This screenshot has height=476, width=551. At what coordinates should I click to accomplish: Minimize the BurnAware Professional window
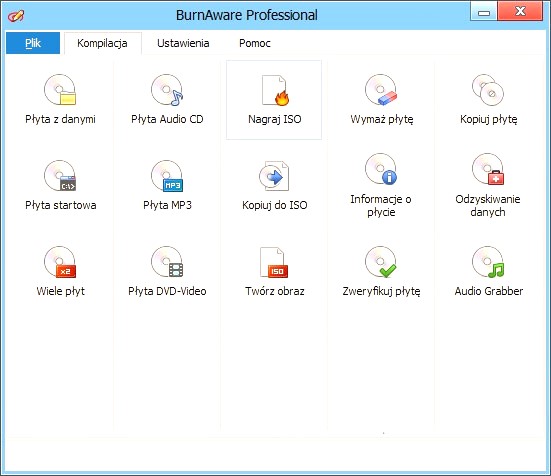484,12
